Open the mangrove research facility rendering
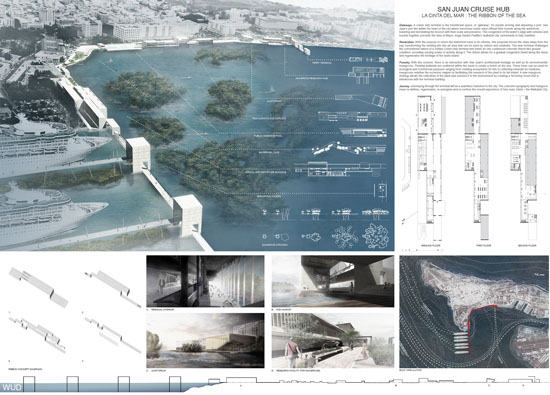This screenshot has height=395, width=550. pyautogui.click(x=333, y=340)
